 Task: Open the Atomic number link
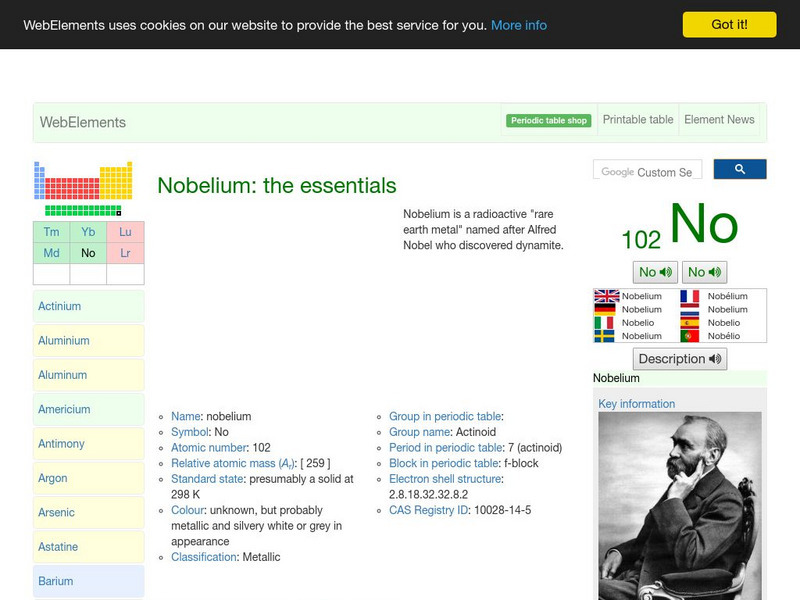tap(210, 447)
